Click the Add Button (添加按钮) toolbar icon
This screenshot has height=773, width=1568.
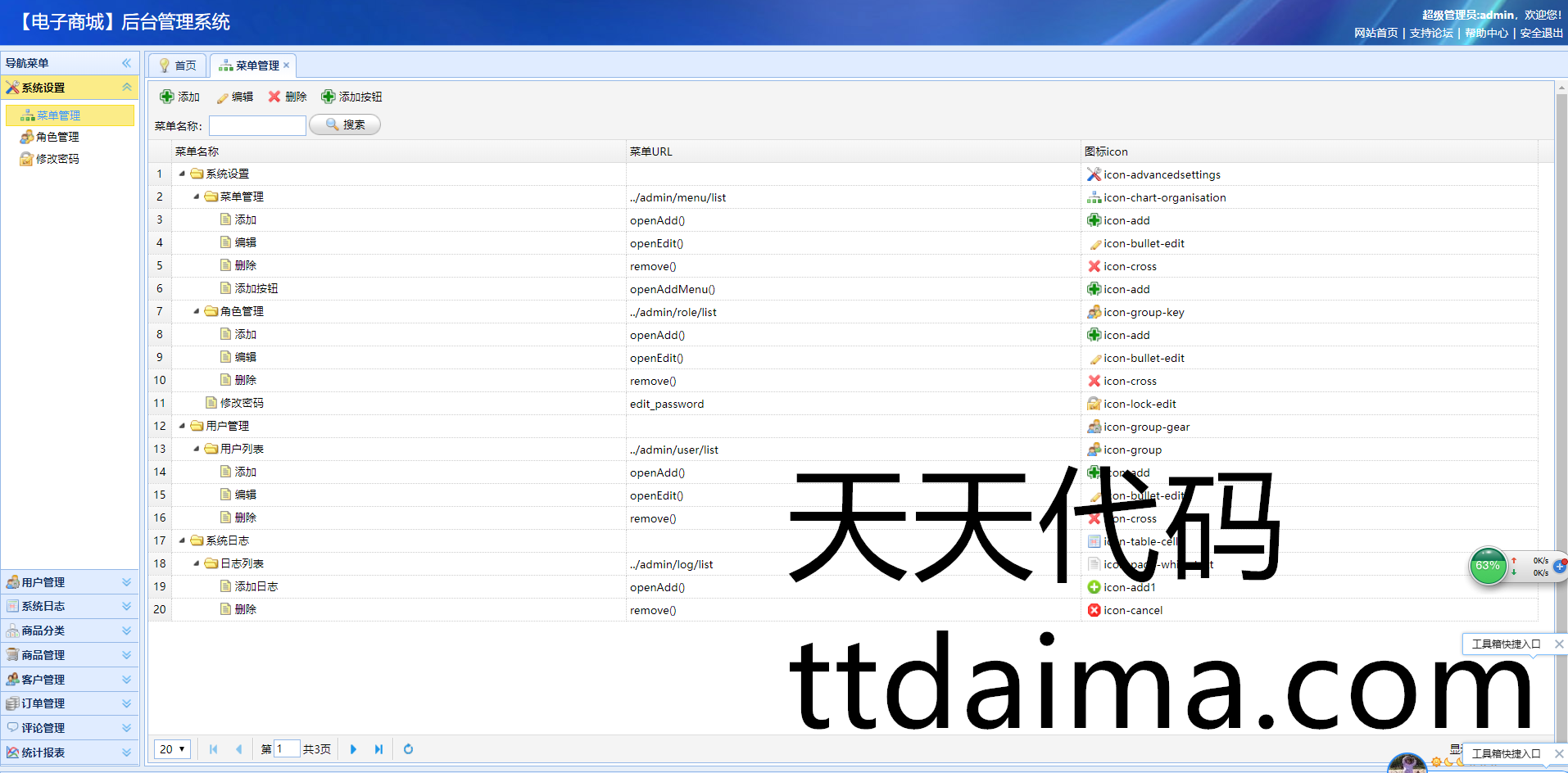click(x=329, y=97)
